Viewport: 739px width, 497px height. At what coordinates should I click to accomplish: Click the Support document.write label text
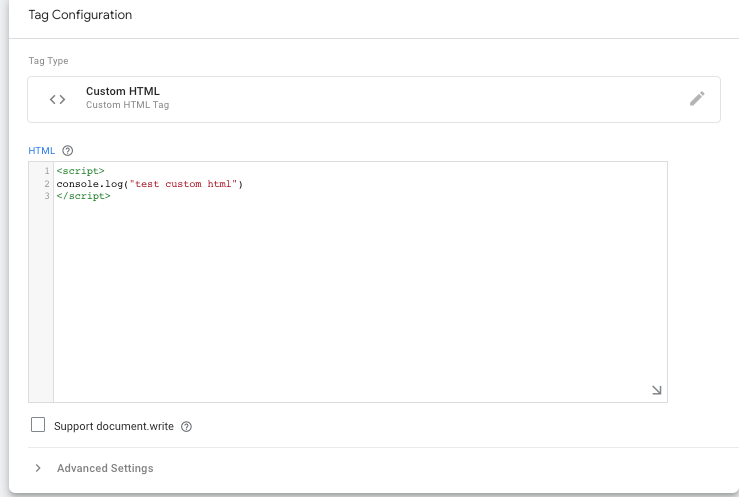(114, 426)
